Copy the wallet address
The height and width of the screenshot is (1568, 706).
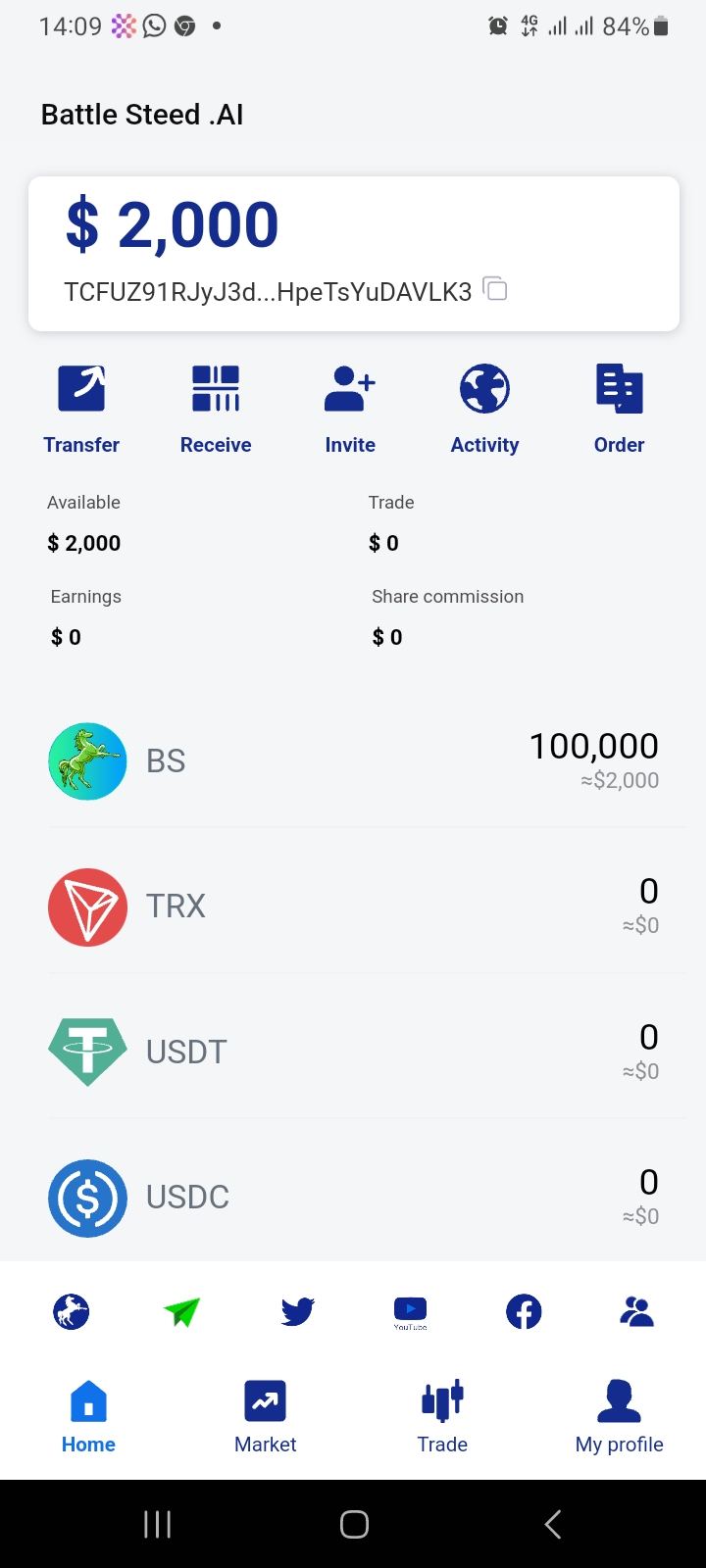(496, 289)
